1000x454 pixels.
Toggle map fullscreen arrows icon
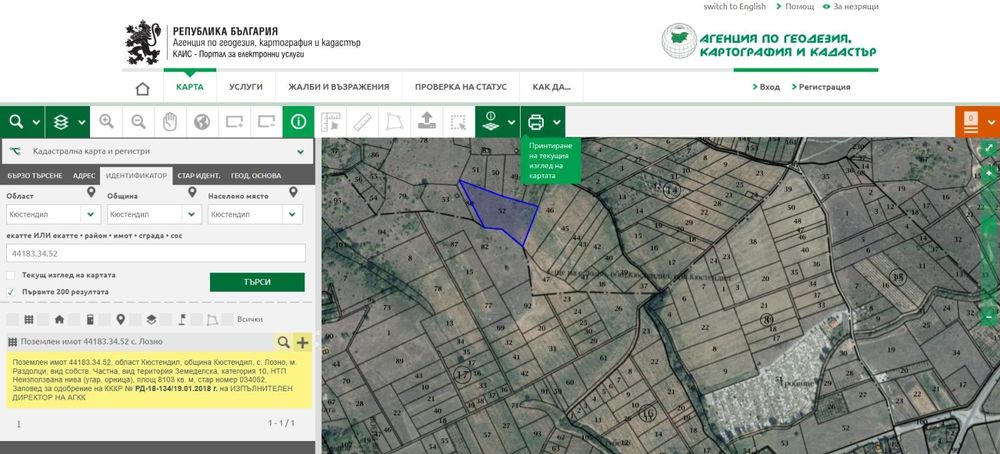coord(989,148)
